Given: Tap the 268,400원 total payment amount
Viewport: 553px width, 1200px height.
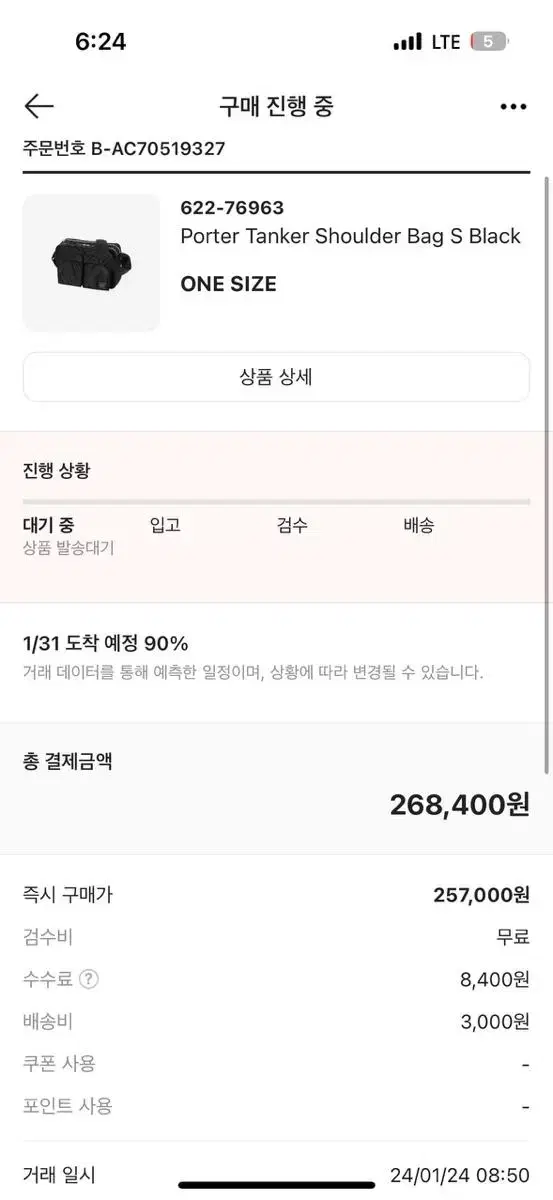Looking at the screenshot, I should pyautogui.click(x=460, y=804).
